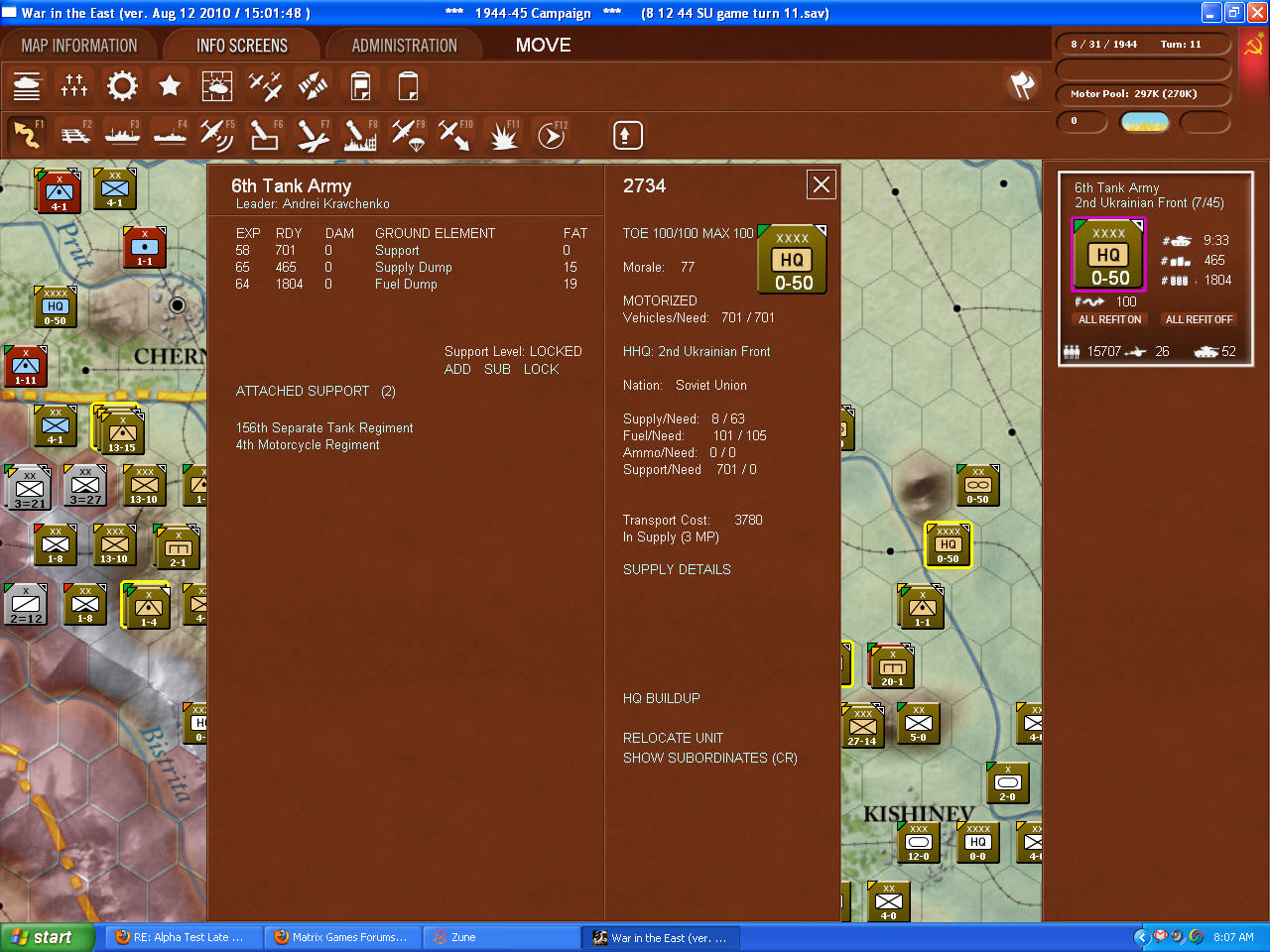This screenshot has height=952, width=1270.
Task: Click the 8/31/1944 Turn 11 date display
Action: [x=1143, y=45]
